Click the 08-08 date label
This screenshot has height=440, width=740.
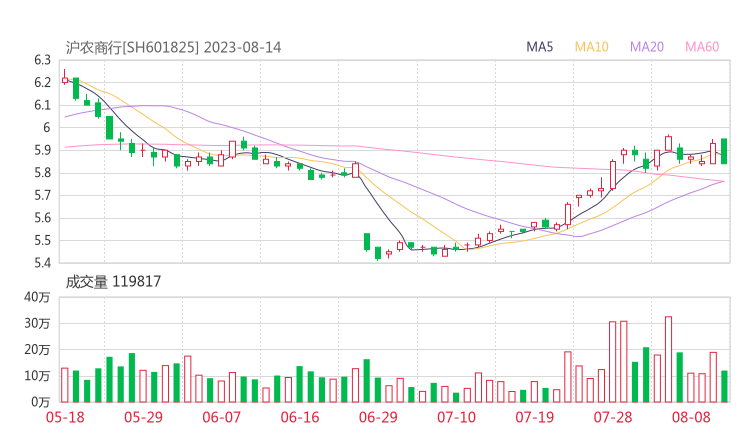point(691,417)
